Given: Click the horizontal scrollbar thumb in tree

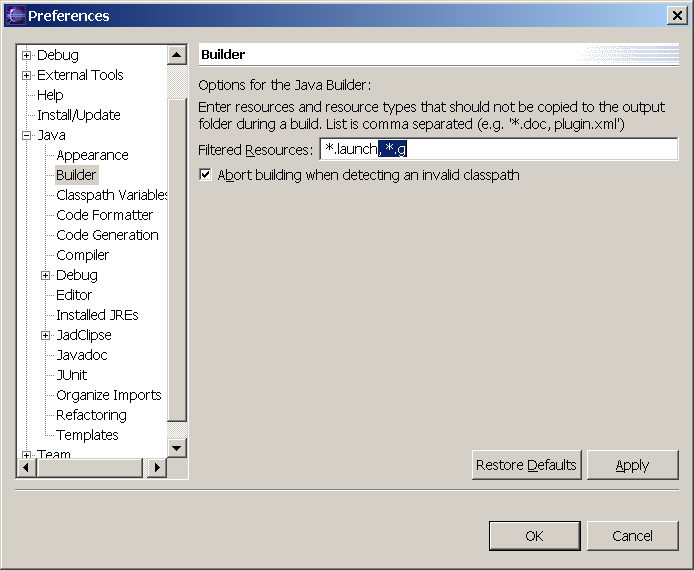Looking at the screenshot, I should [90, 467].
